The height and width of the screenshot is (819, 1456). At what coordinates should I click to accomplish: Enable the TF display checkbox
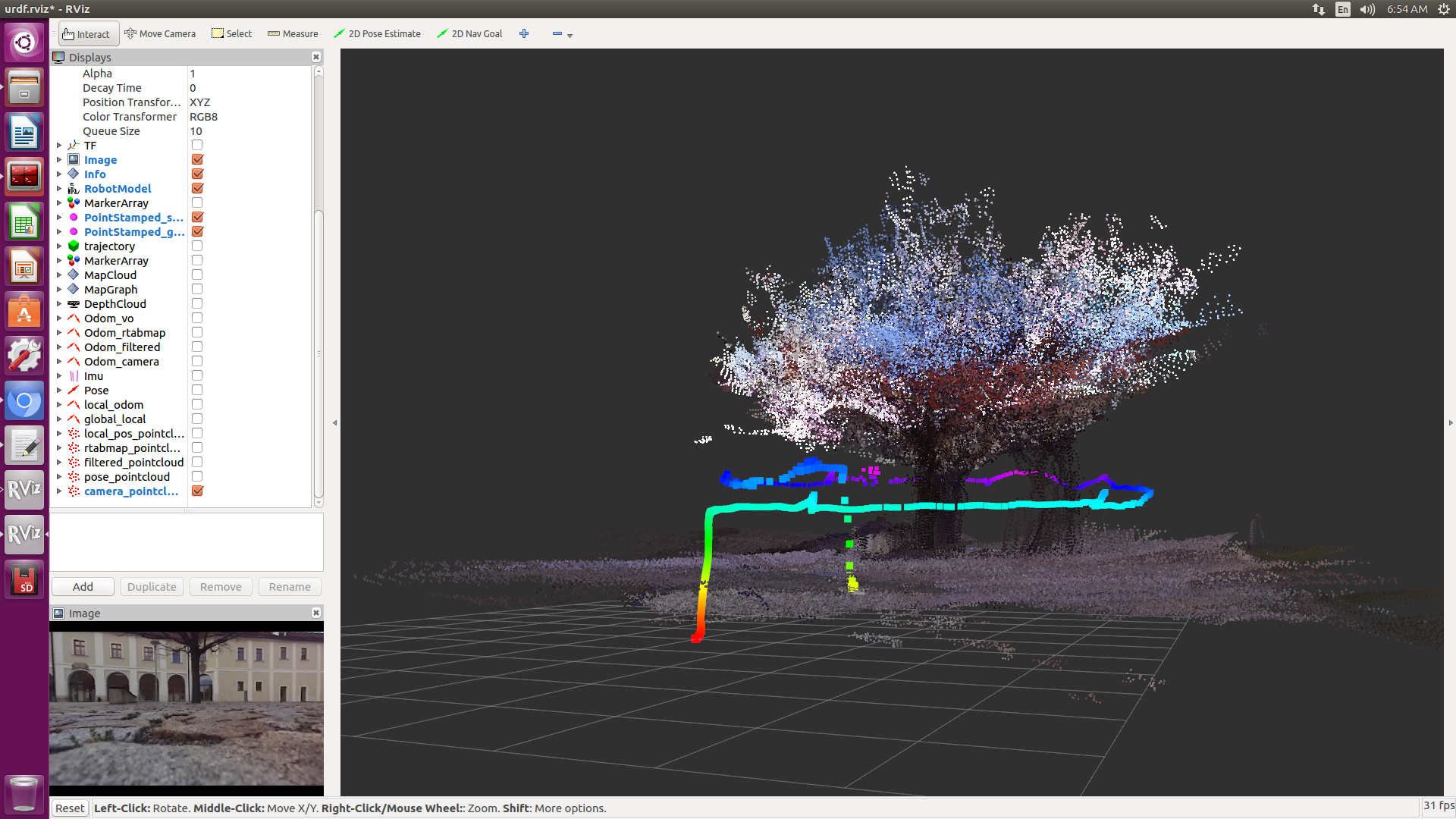pos(197,146)
